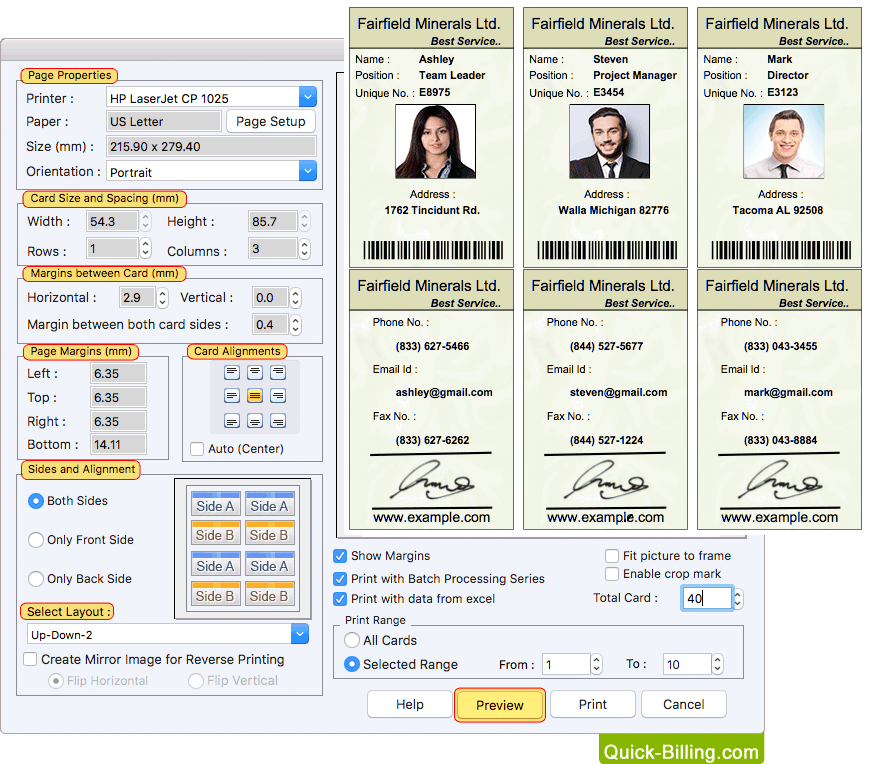This screenshot has height=764, width=870.
Task: Click the Left page margin field
Action: [118, 373]
